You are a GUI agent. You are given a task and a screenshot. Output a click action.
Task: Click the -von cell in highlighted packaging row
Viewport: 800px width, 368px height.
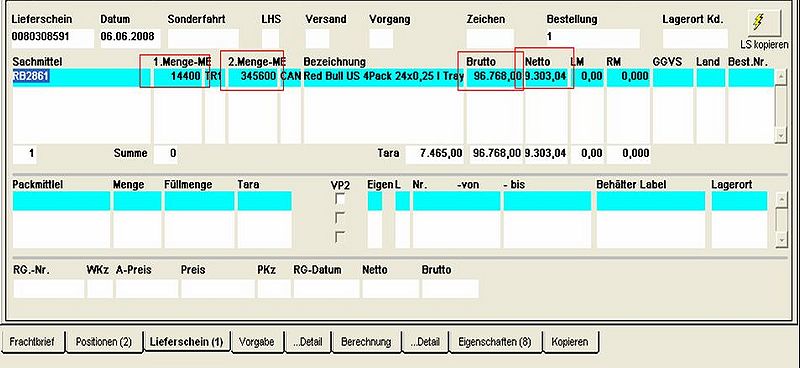pyautogui.click(x=456, y=201)
